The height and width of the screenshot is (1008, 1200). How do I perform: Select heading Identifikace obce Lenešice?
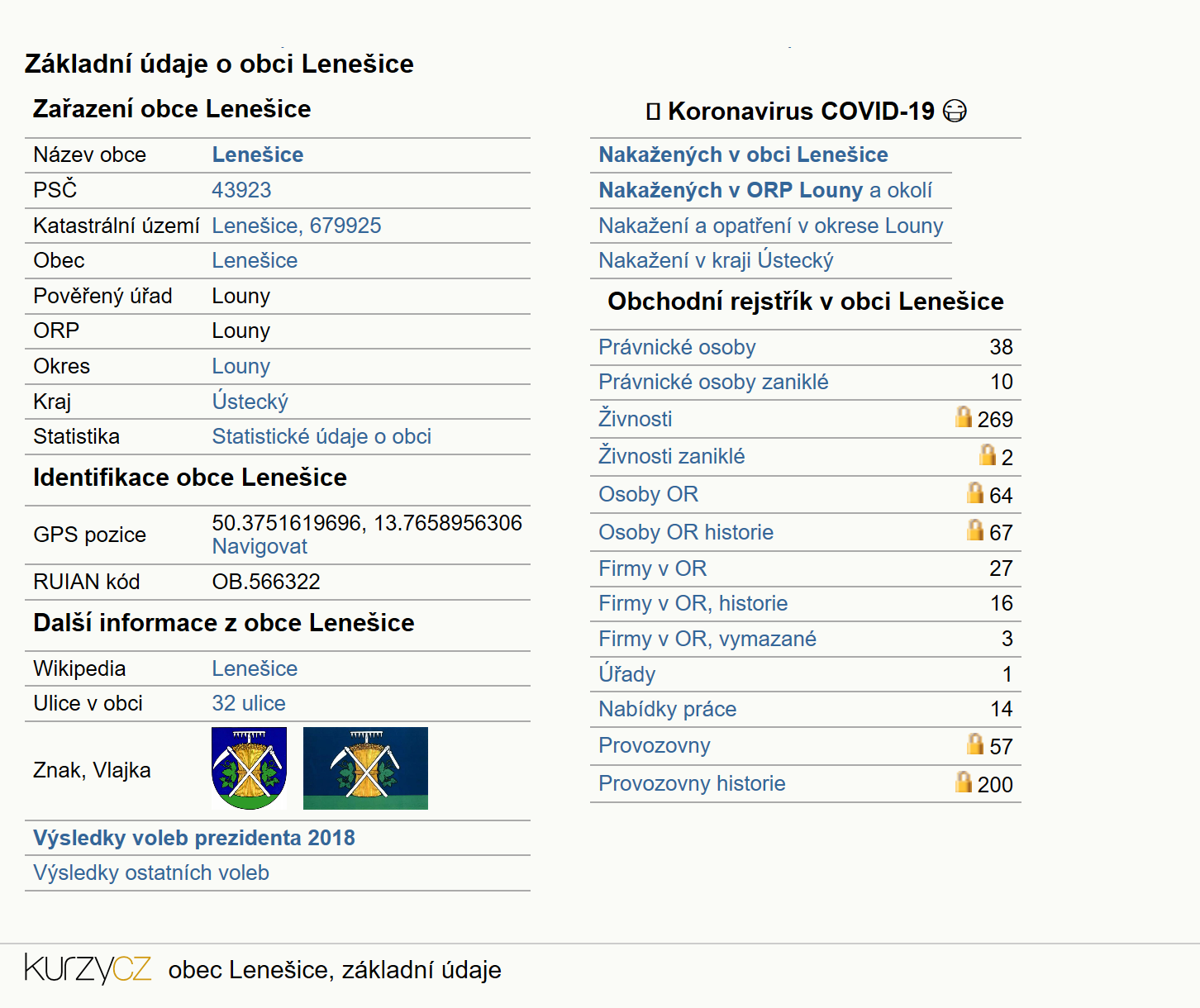point(190,478)
